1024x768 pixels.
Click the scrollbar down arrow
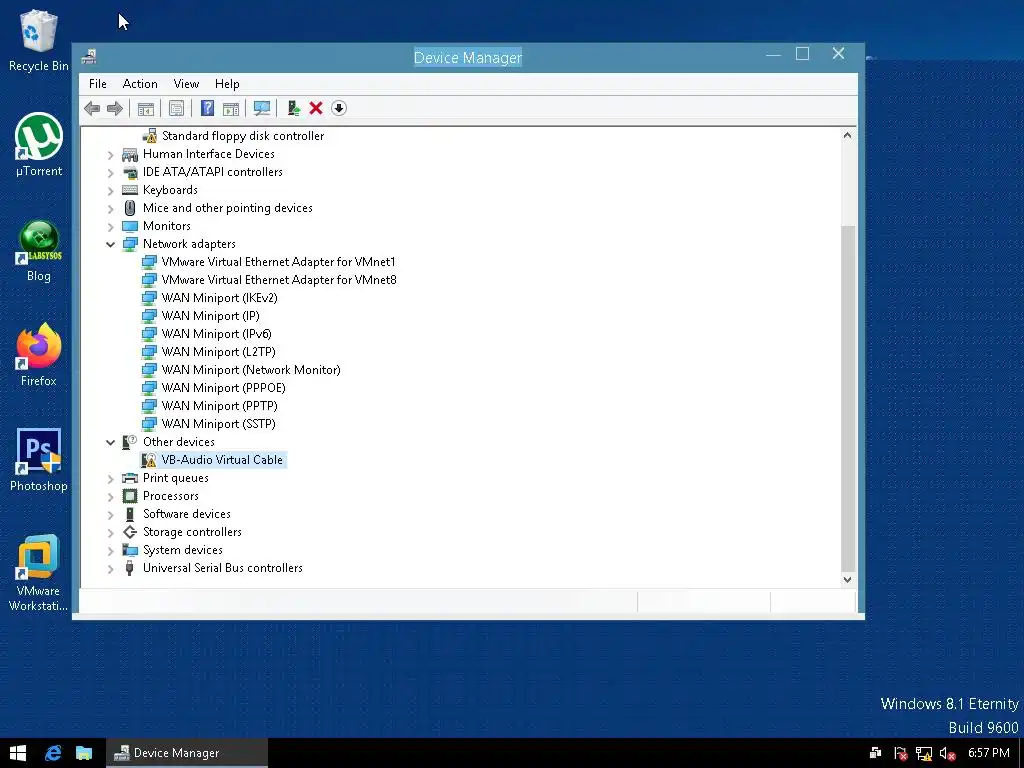click(x=847, y=579)
